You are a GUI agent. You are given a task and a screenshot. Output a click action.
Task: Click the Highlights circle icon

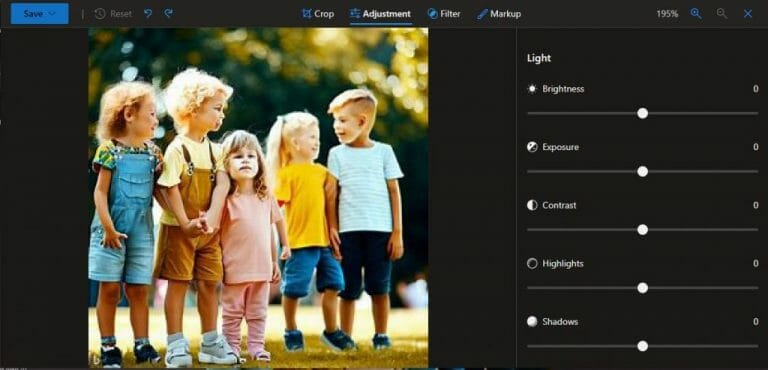(532, 264)
